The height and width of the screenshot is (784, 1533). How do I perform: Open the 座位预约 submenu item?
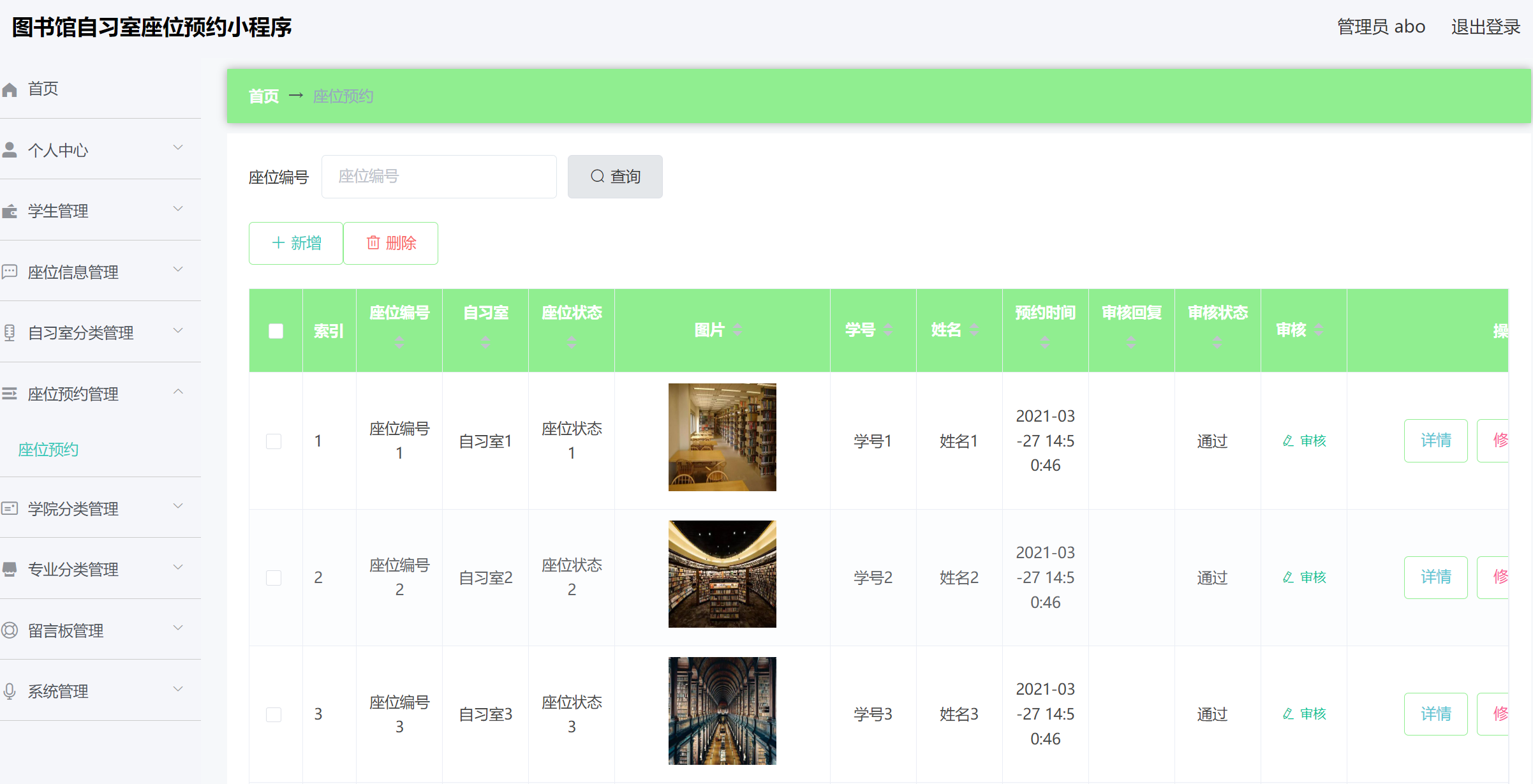coord(48,450)
